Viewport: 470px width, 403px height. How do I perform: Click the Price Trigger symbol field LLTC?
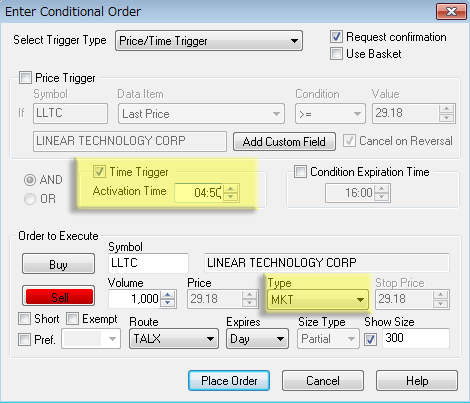(x=70, y=113)
